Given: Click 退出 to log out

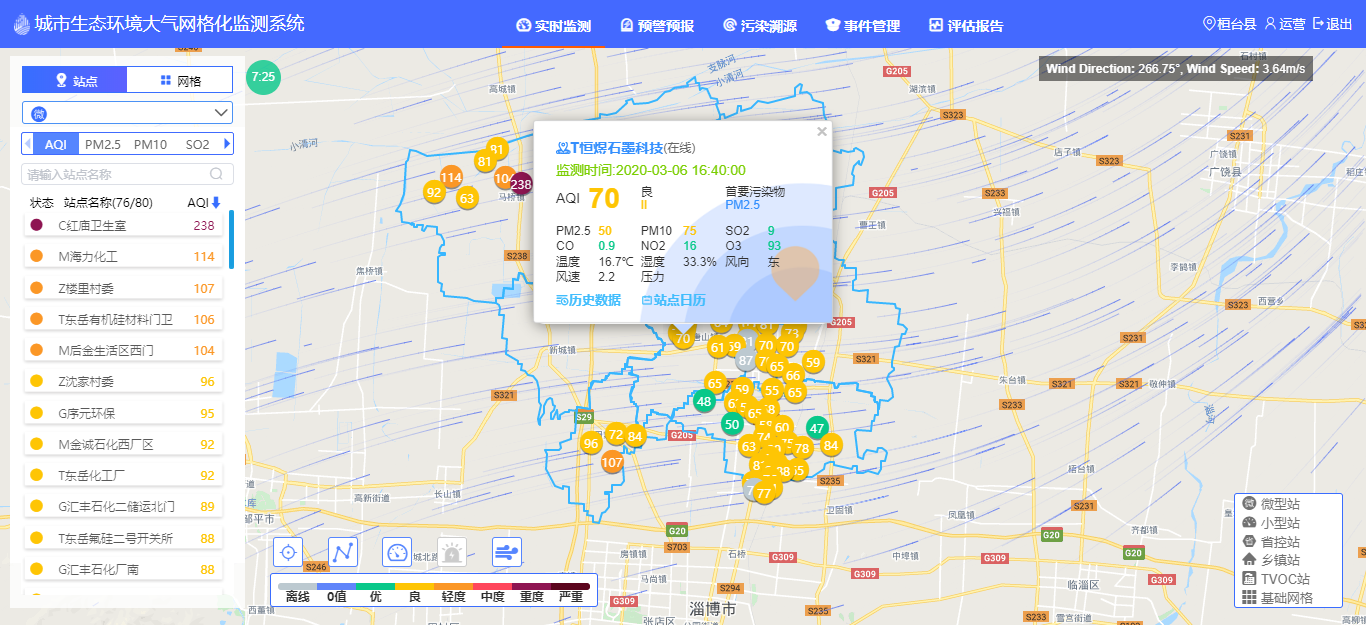Looking at the screenshot, I should [x=1332, y=24].
